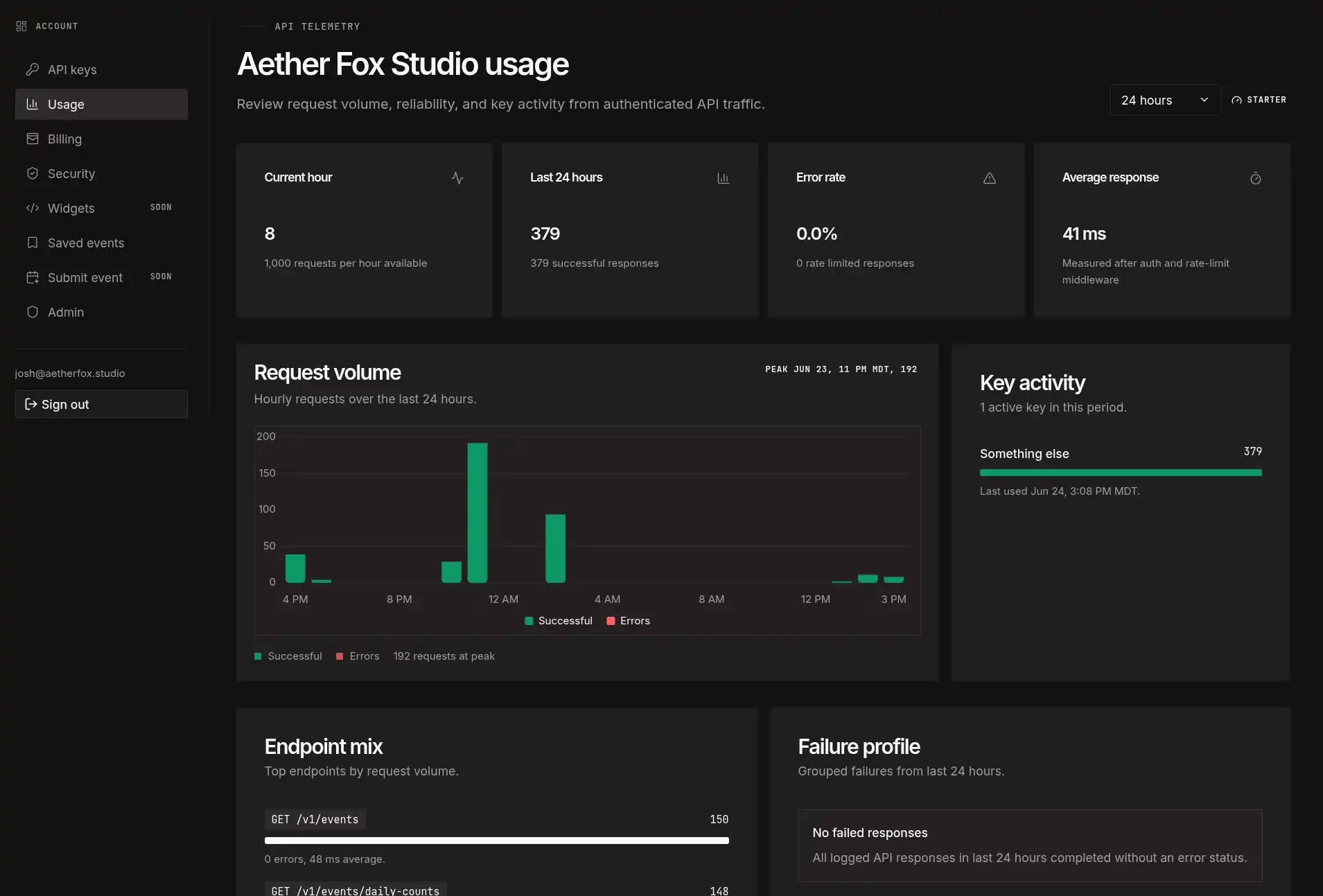Toggle Errors series in chart legend
The width and height of the screenshot is (1323, 896).
629,621
